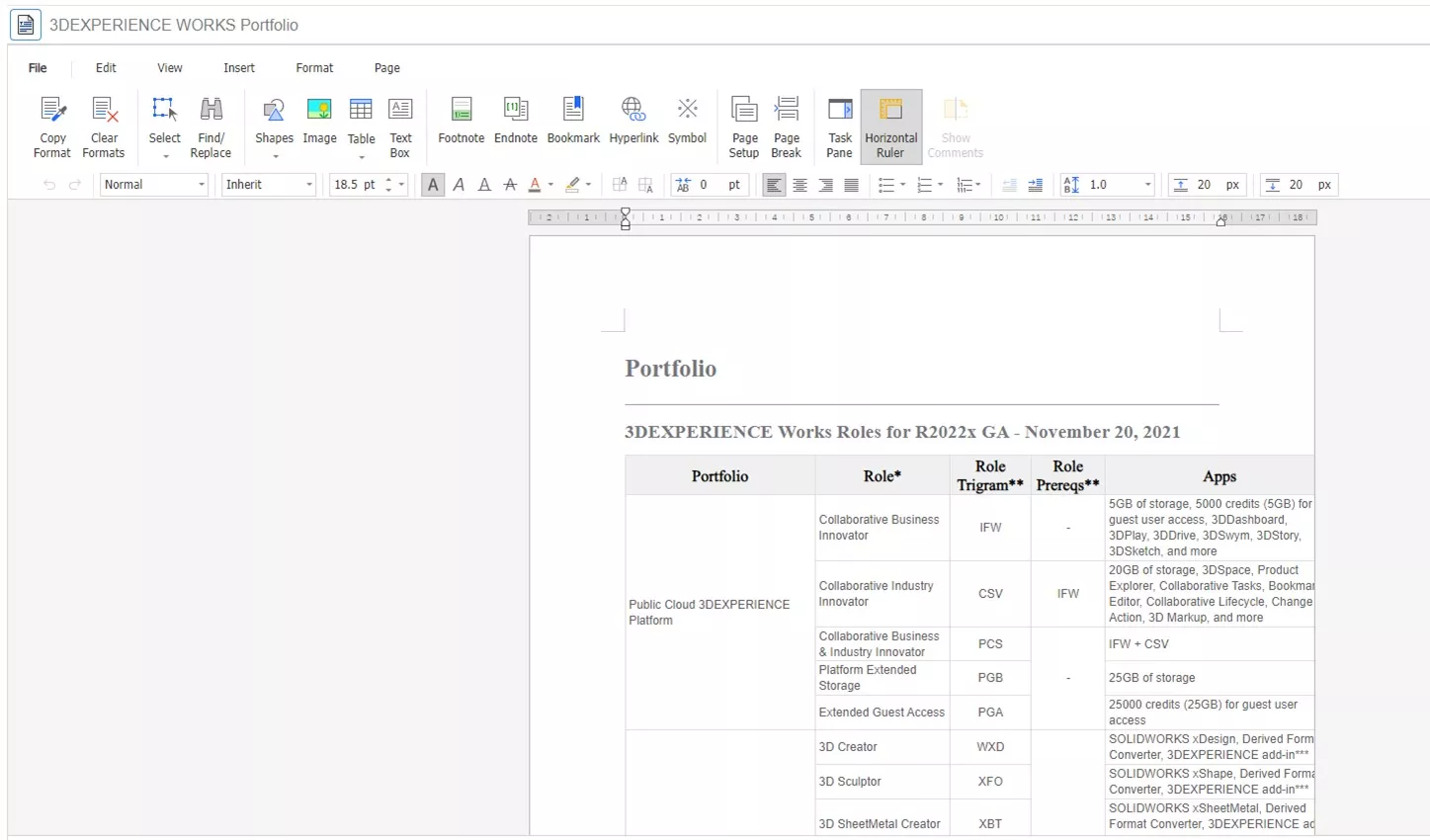Click the 18.5 pt font size field
Image resolution: width=1430 pixels, height=840 pixels.
(x=356, y=185)
